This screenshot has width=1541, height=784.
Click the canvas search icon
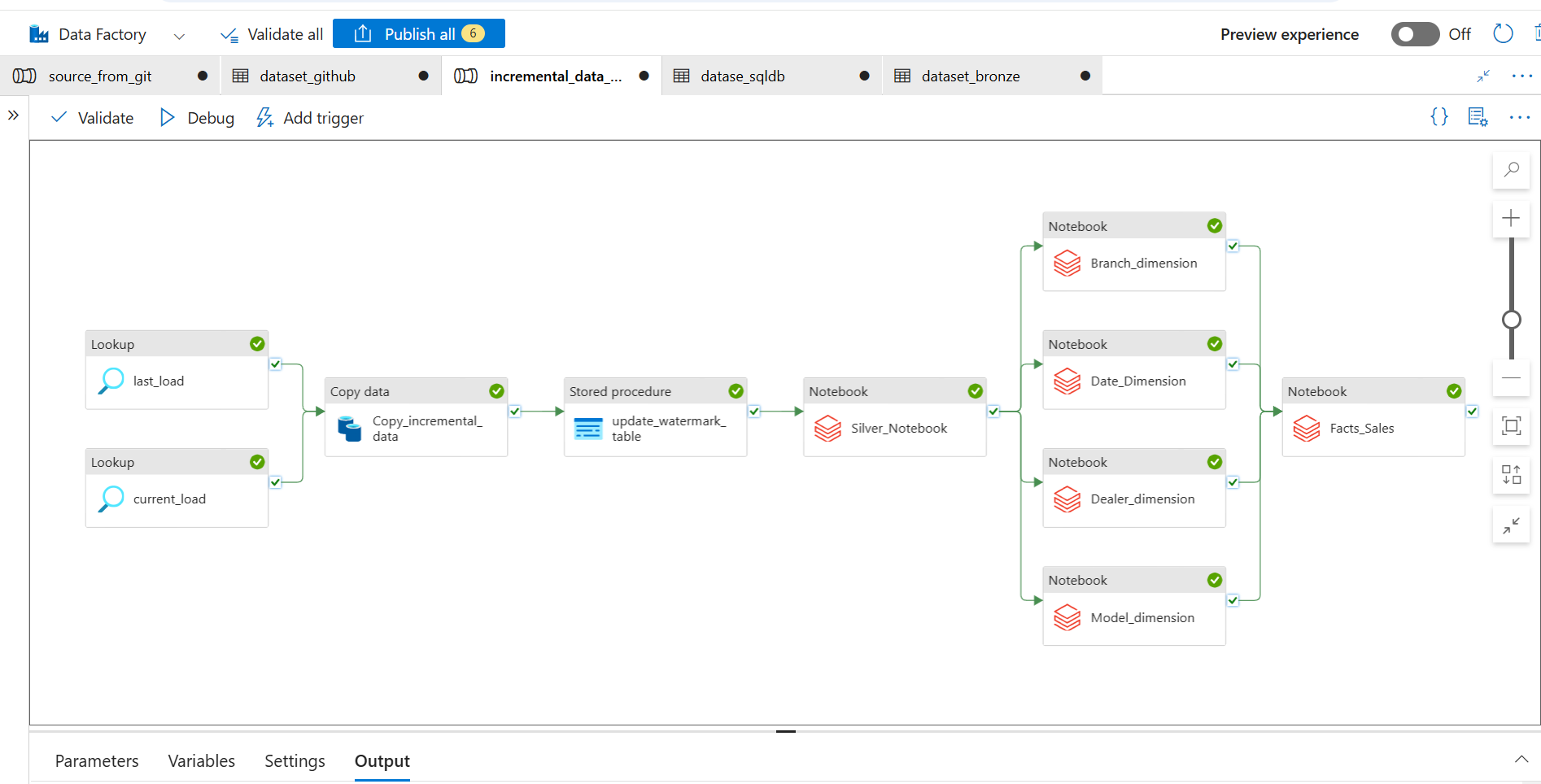pyautogui.click(x=1511, y=170)
